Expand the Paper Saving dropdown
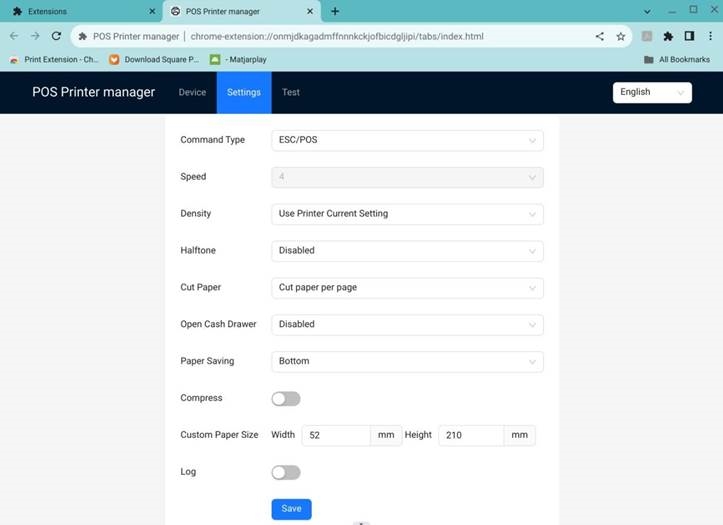The height and width of the screenshot is (525, 723). coord(407,361)
